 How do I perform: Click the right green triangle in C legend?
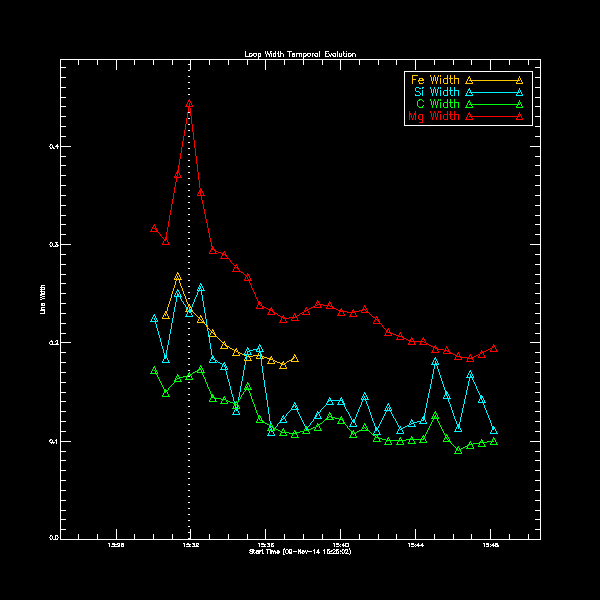coord(519,105)
